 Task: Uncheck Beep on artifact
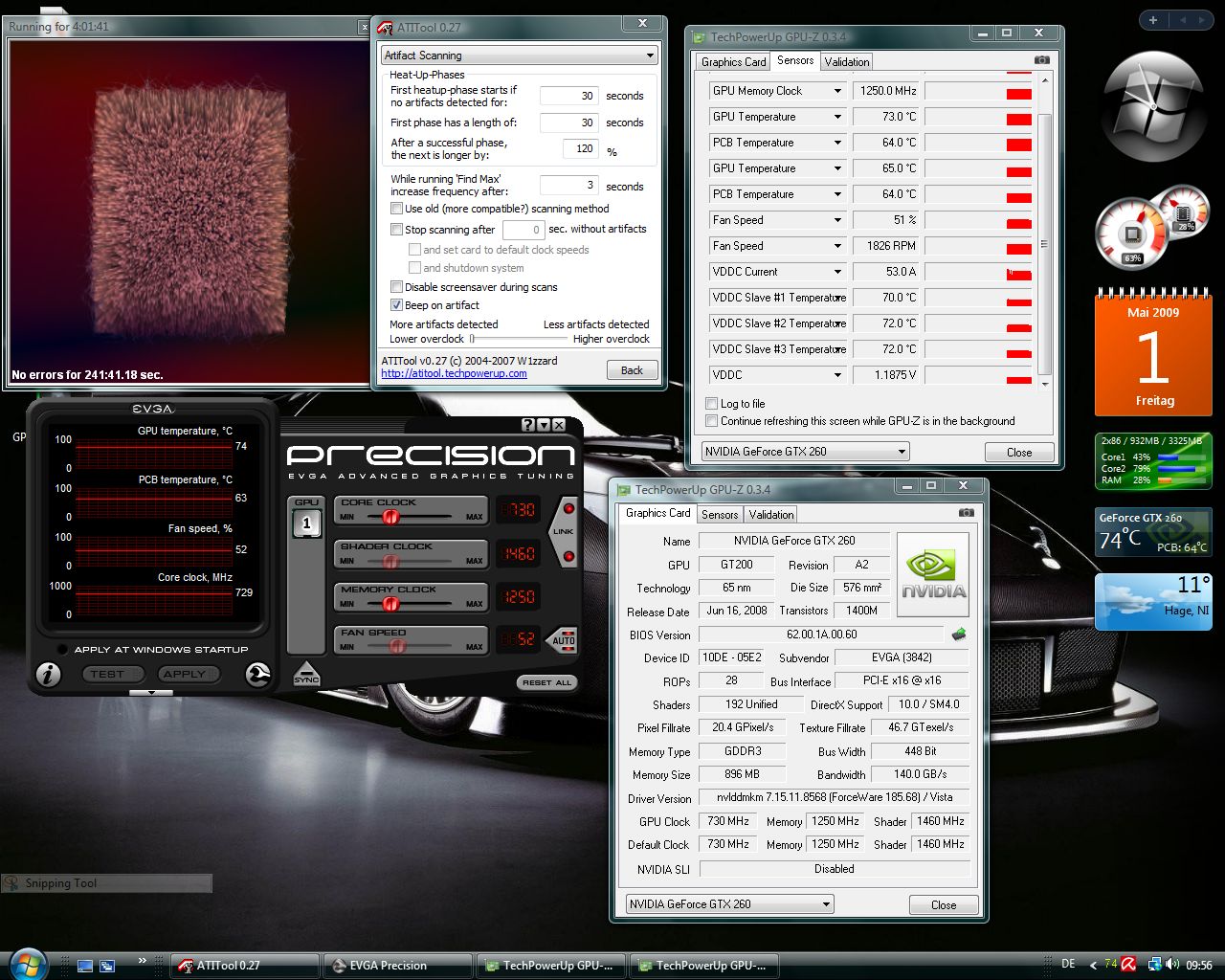pos(396,305)
